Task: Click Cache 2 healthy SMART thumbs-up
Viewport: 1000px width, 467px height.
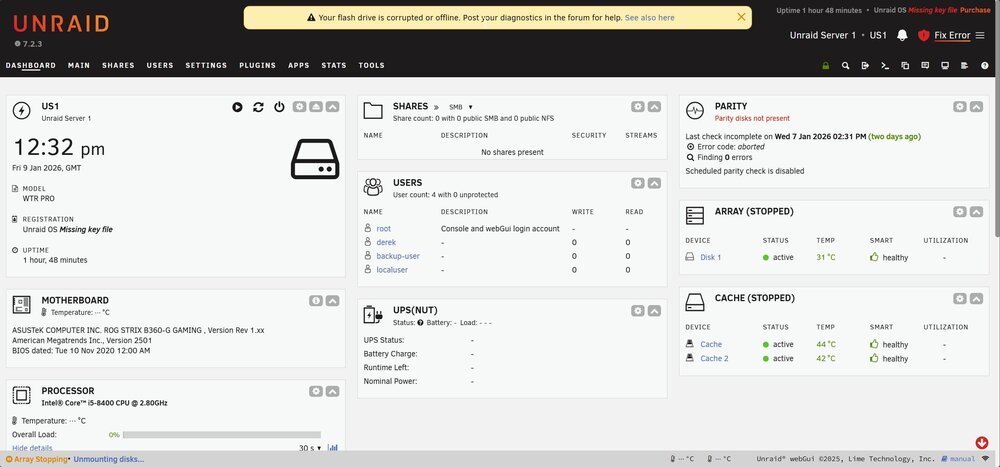Action: pos(874,358)
